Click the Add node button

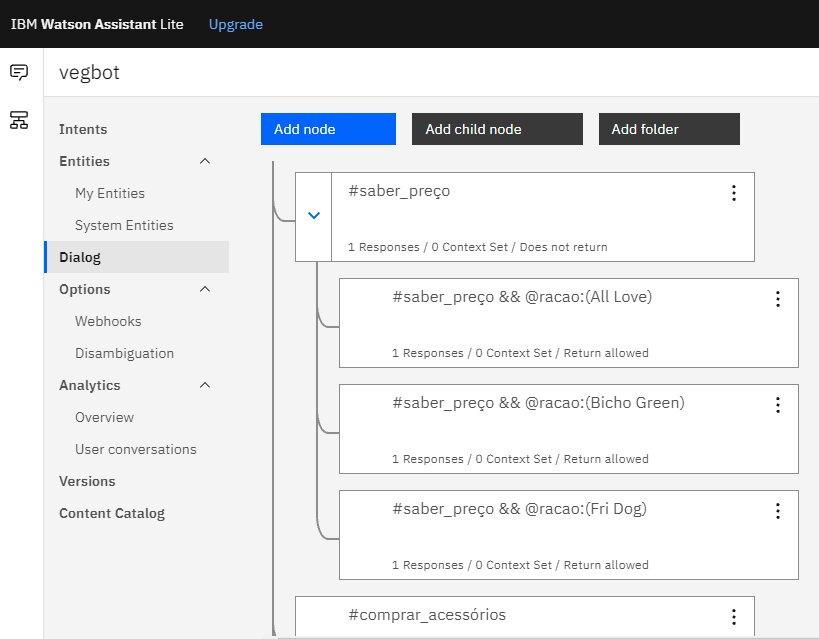(328, 129)
